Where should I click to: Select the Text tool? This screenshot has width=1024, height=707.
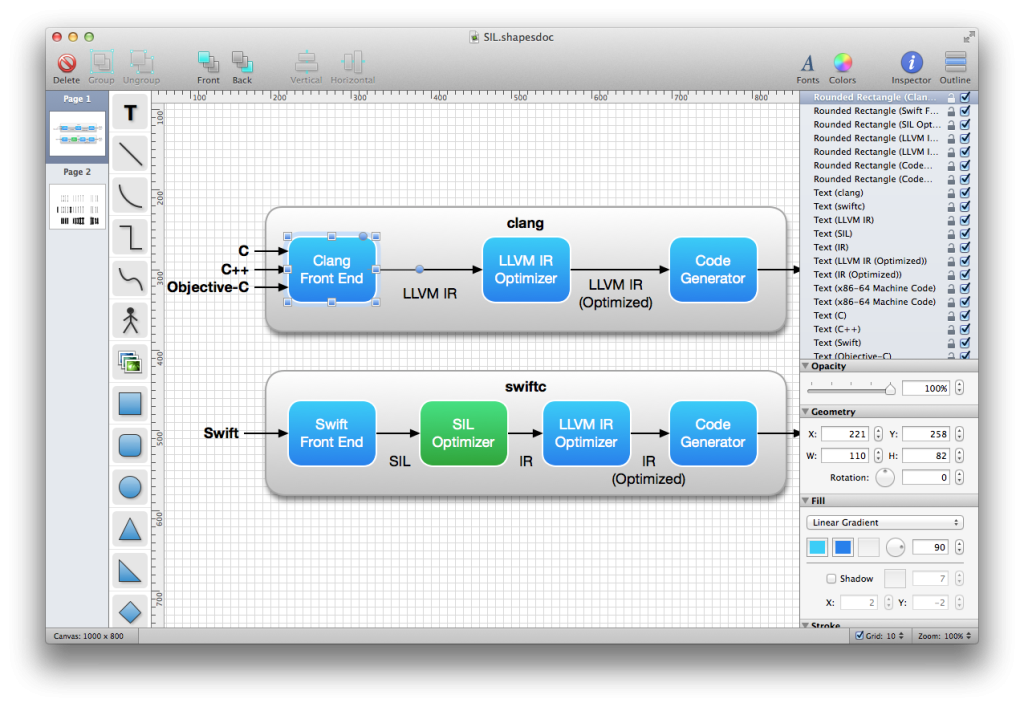[129, 112]
